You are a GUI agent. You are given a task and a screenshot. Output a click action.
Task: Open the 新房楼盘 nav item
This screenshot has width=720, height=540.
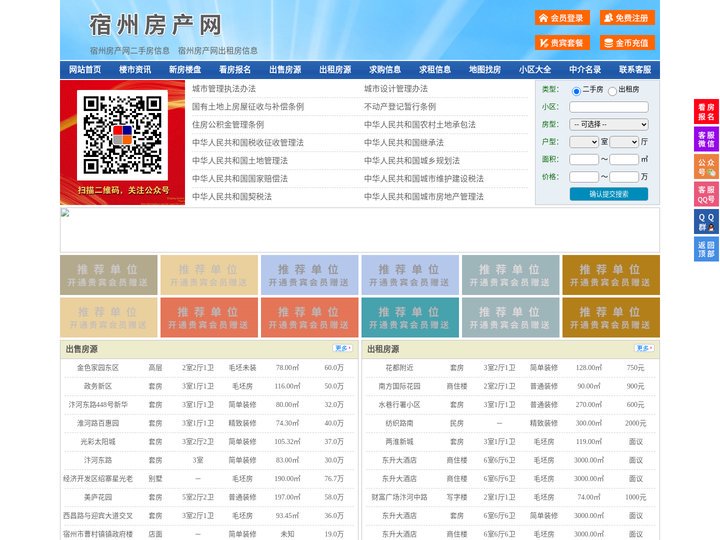pyautogui.click(x=185, y=70)
